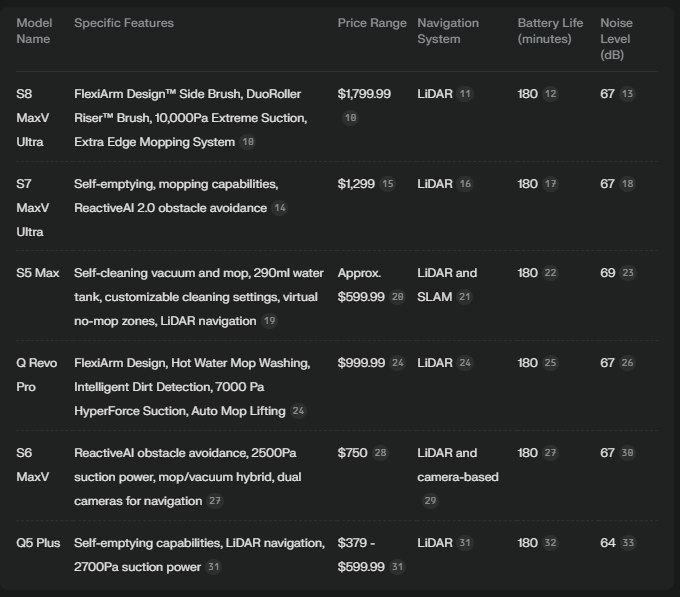Open citation 10 below the $1,799.99 price

[350, 118]
